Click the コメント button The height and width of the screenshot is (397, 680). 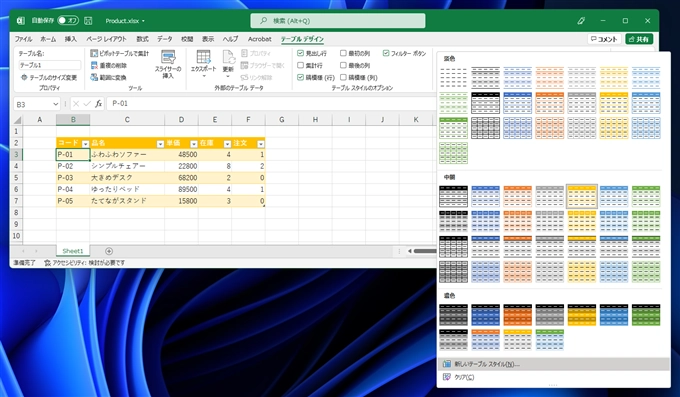605,39
